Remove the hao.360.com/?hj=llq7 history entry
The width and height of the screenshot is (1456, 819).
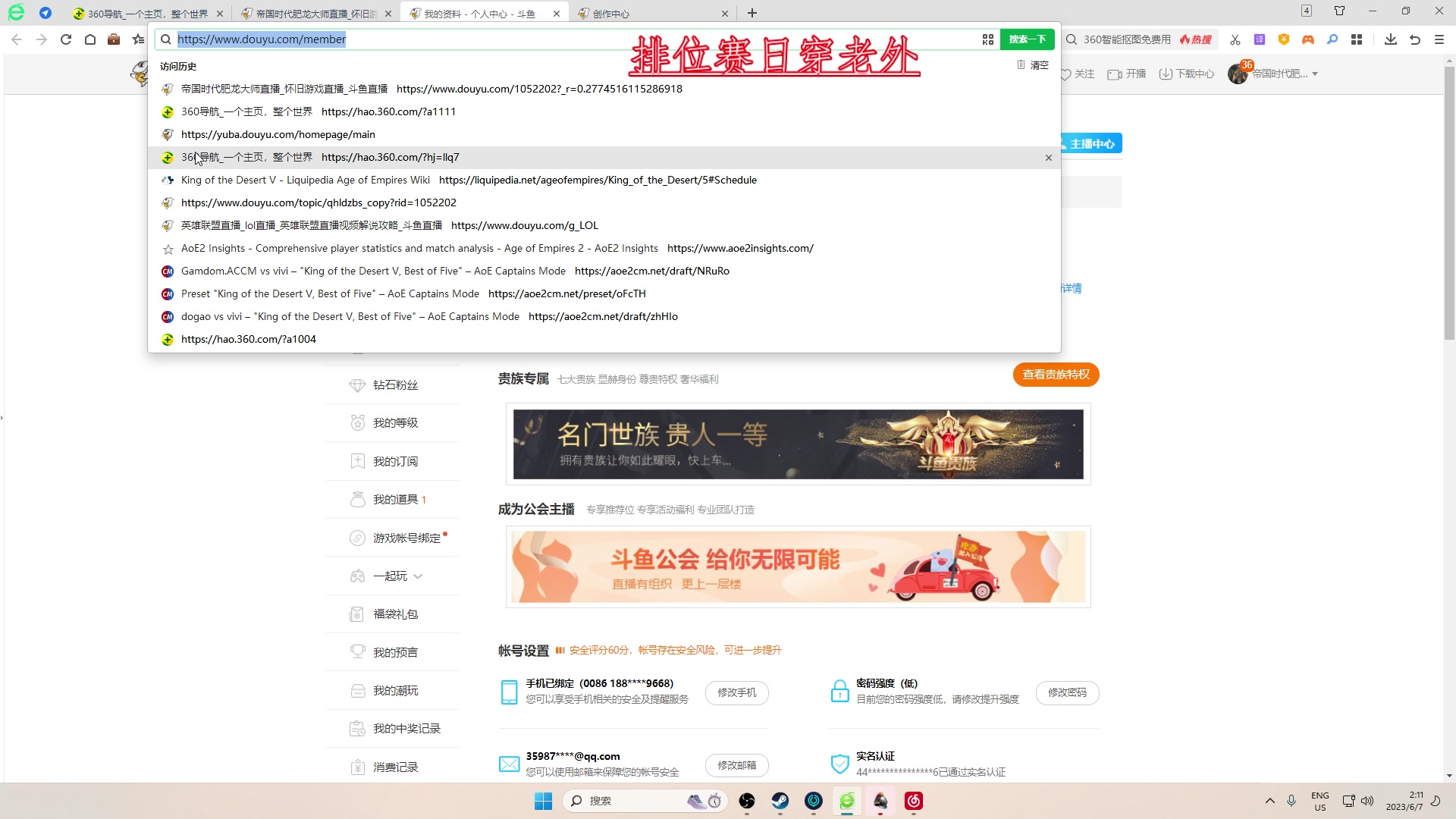pyautogui.click(x=1048, y=158)
